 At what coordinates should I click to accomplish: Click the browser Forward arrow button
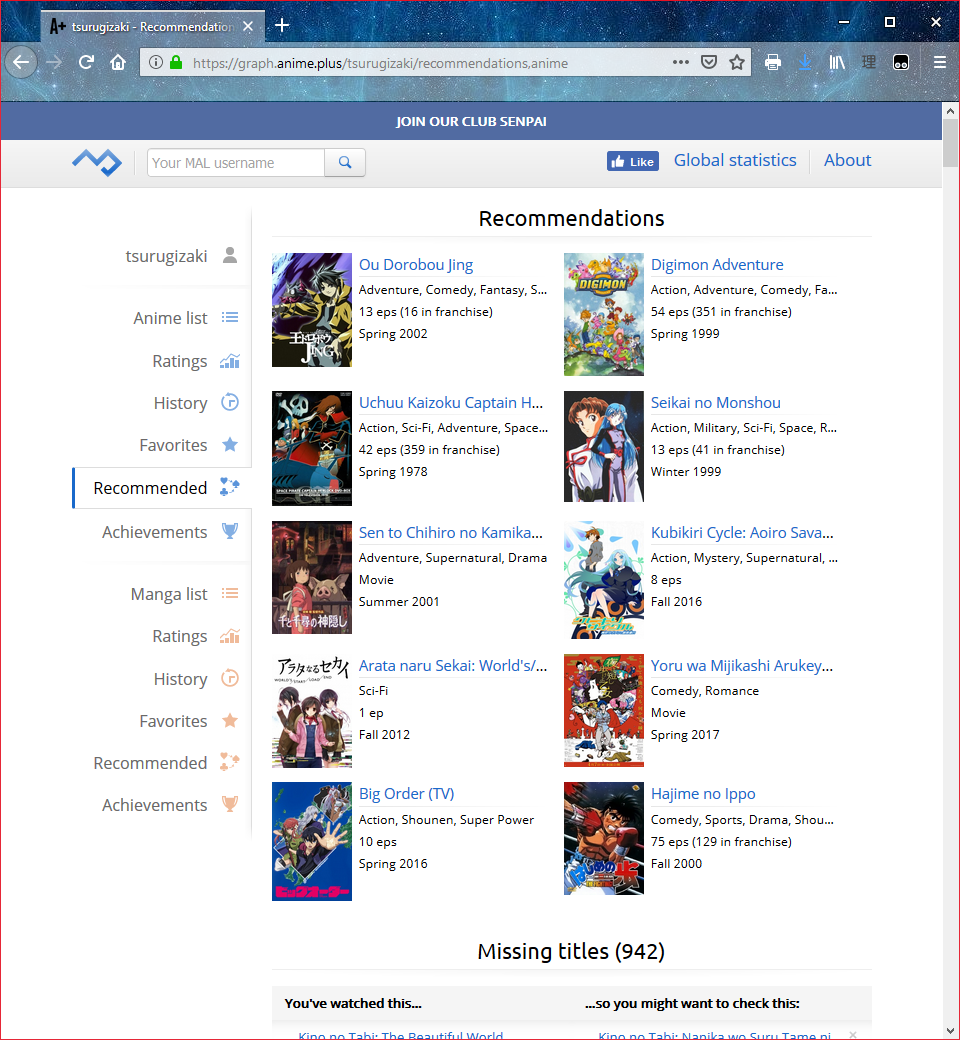[54, 62]
